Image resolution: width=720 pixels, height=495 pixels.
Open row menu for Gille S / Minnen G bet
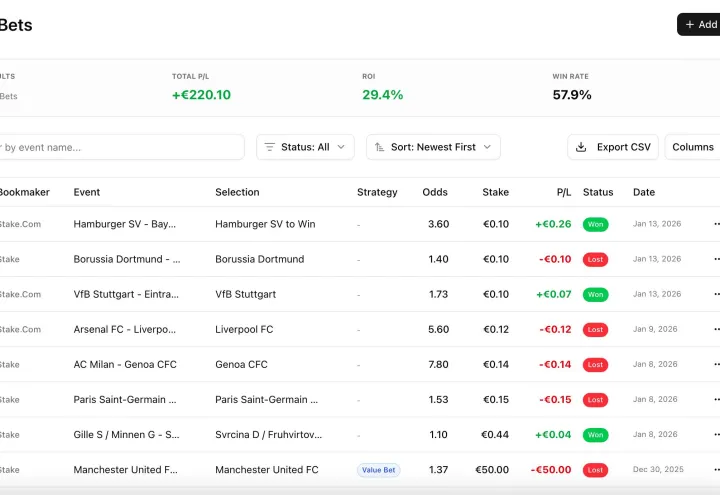coord(716,435)
